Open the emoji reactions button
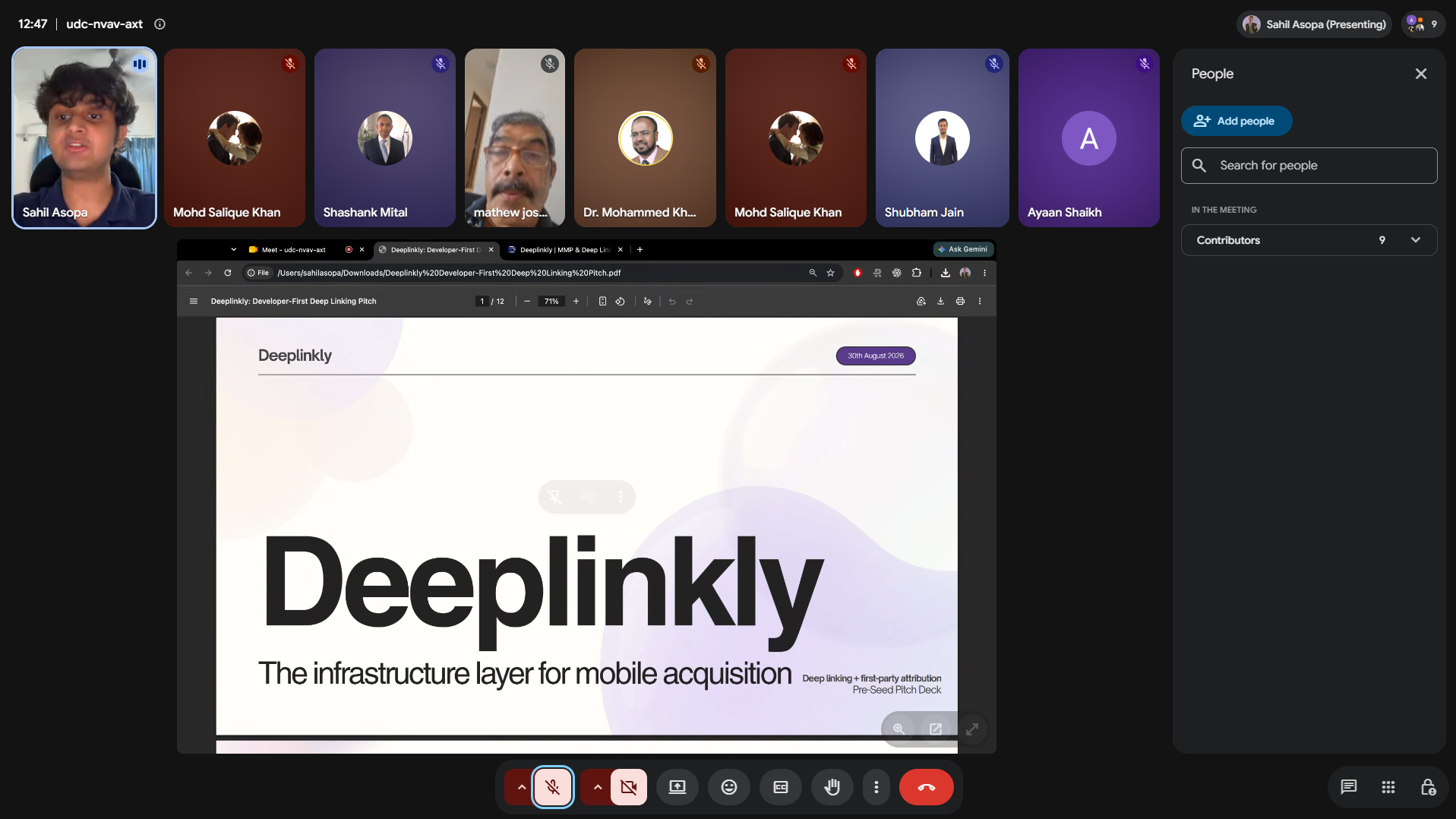 coord(729,787)
